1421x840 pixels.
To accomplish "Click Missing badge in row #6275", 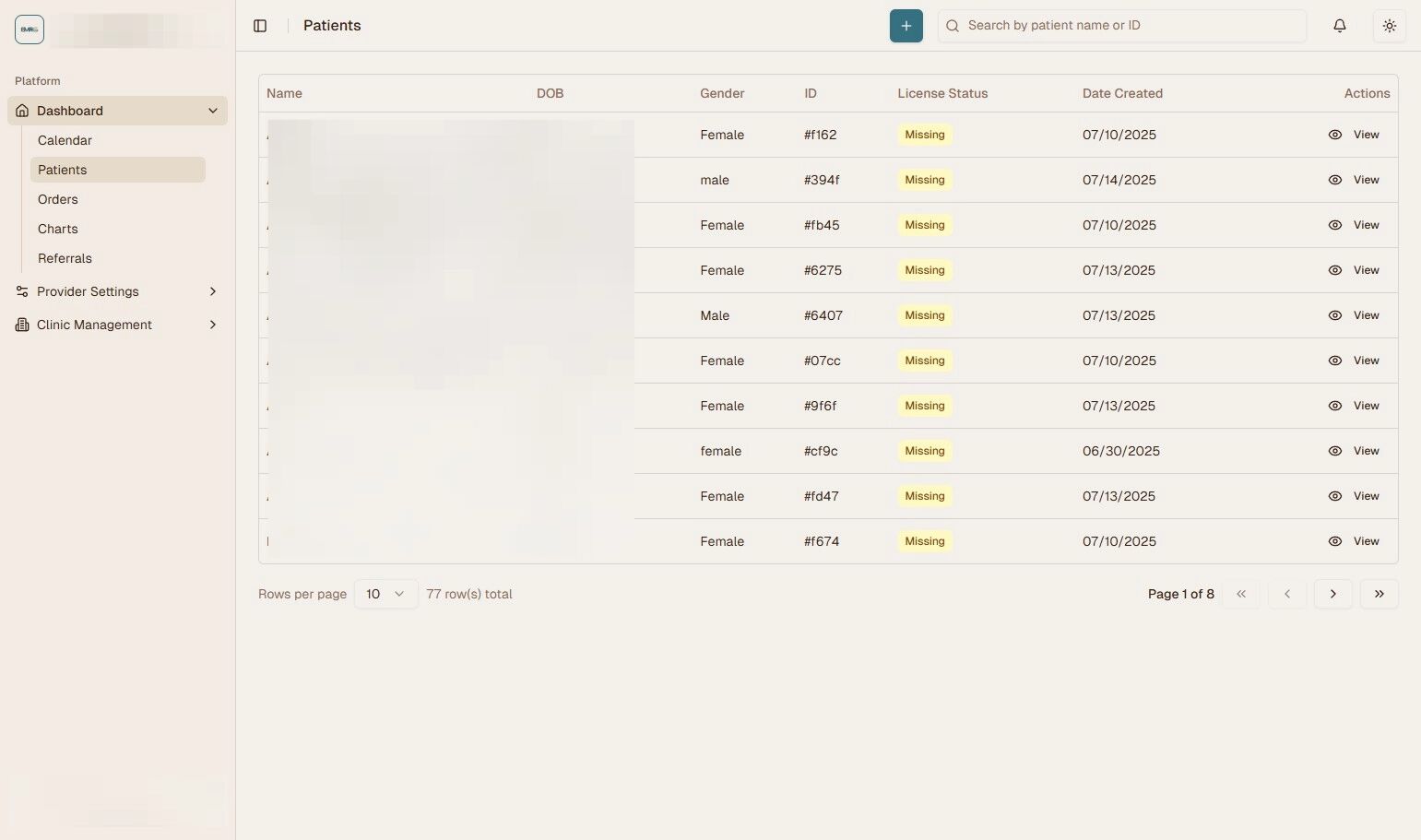I will click(925, 270).
